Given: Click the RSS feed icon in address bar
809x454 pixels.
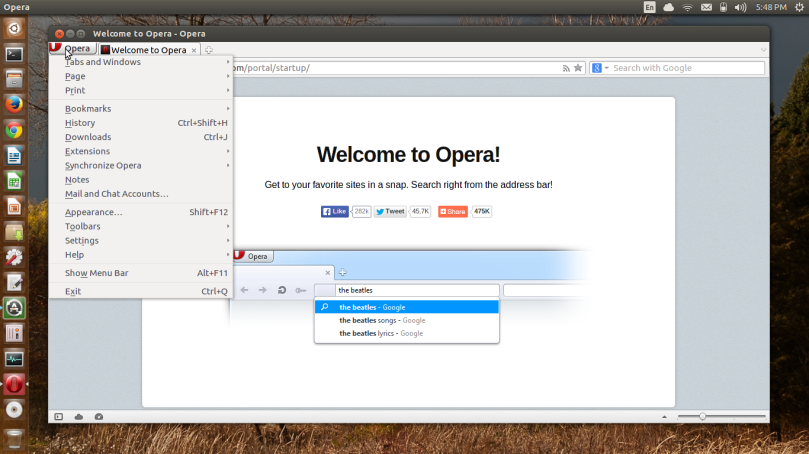Looking at the screenshot, I should [566, 68].
